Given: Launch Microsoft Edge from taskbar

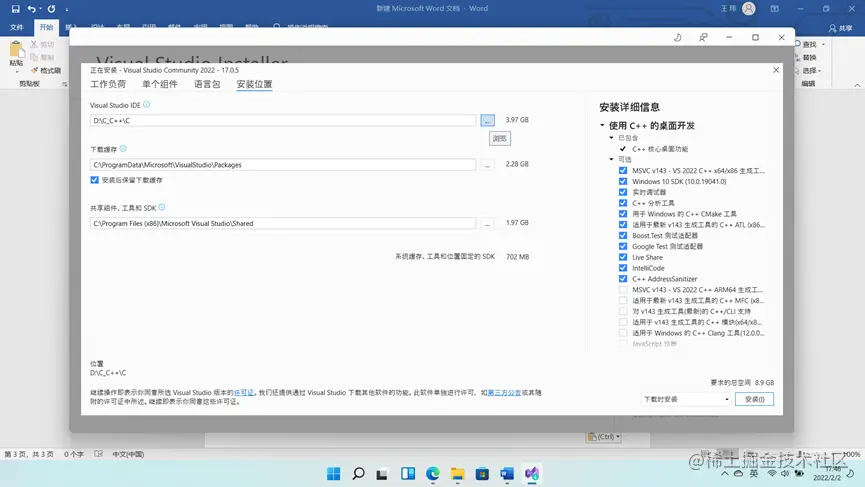Looking at the screenshot, I should [432, 474].
